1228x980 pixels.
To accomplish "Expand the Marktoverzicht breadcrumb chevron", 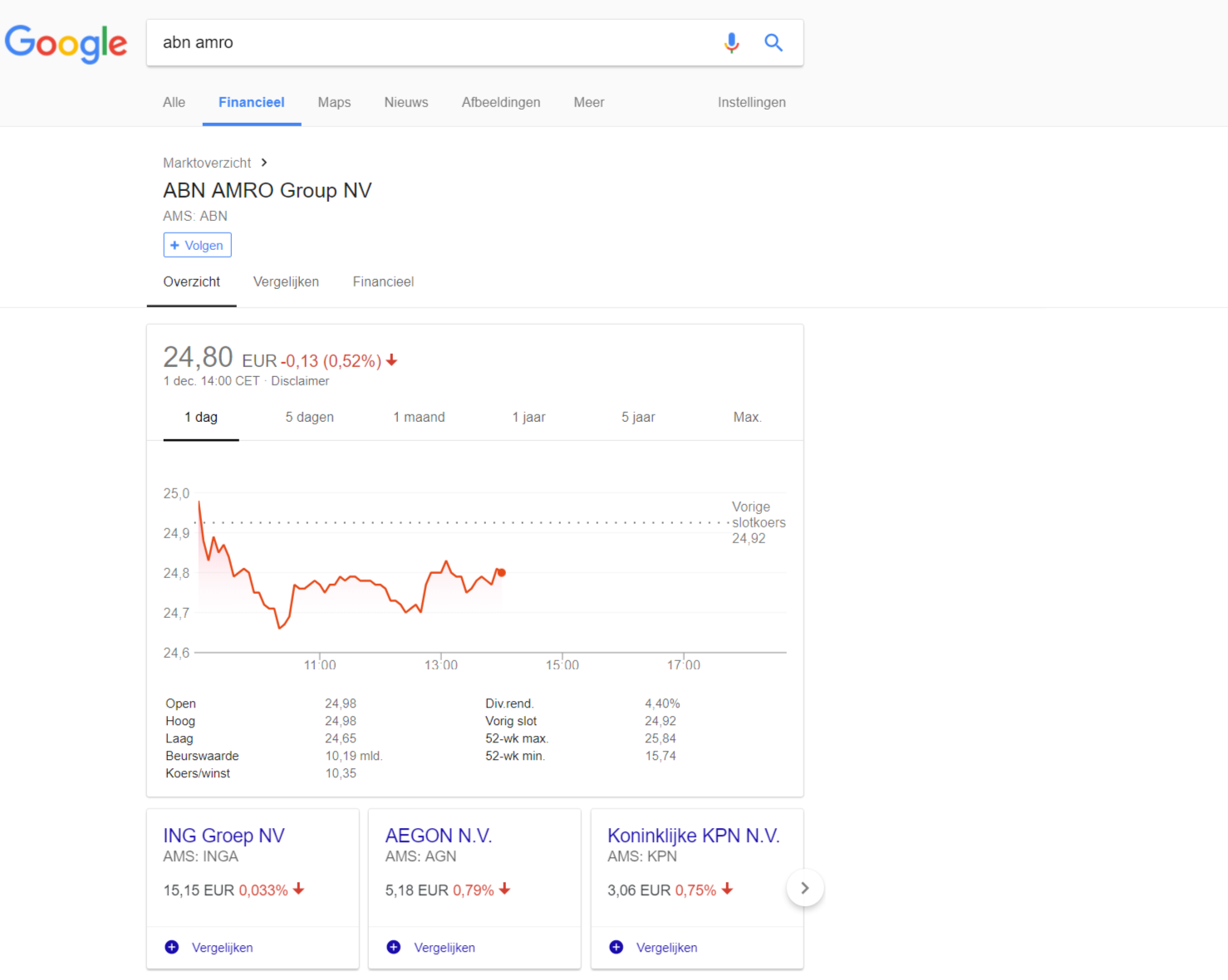I will [x=264, y=163].
